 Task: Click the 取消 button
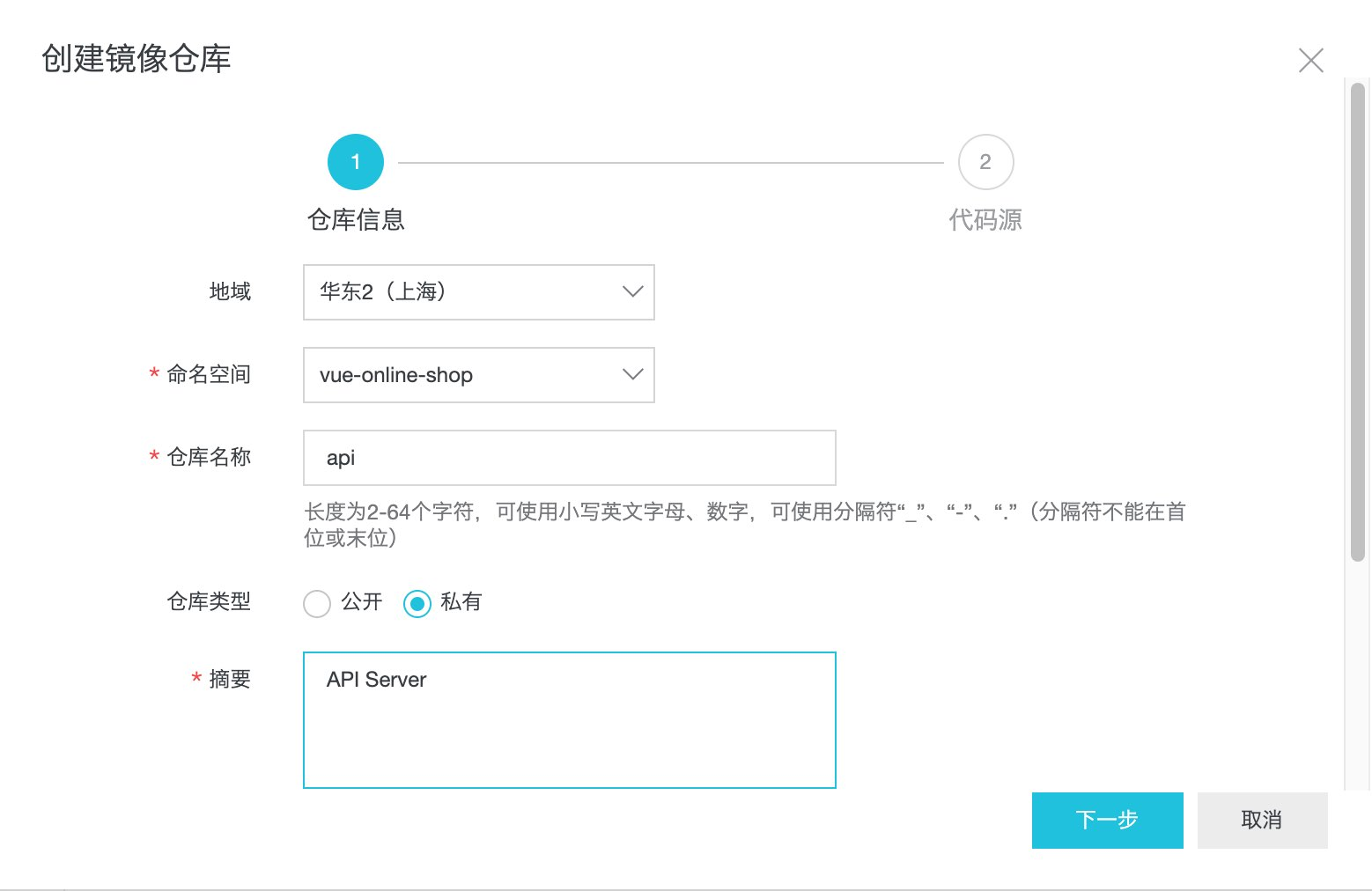point(1262,821)
